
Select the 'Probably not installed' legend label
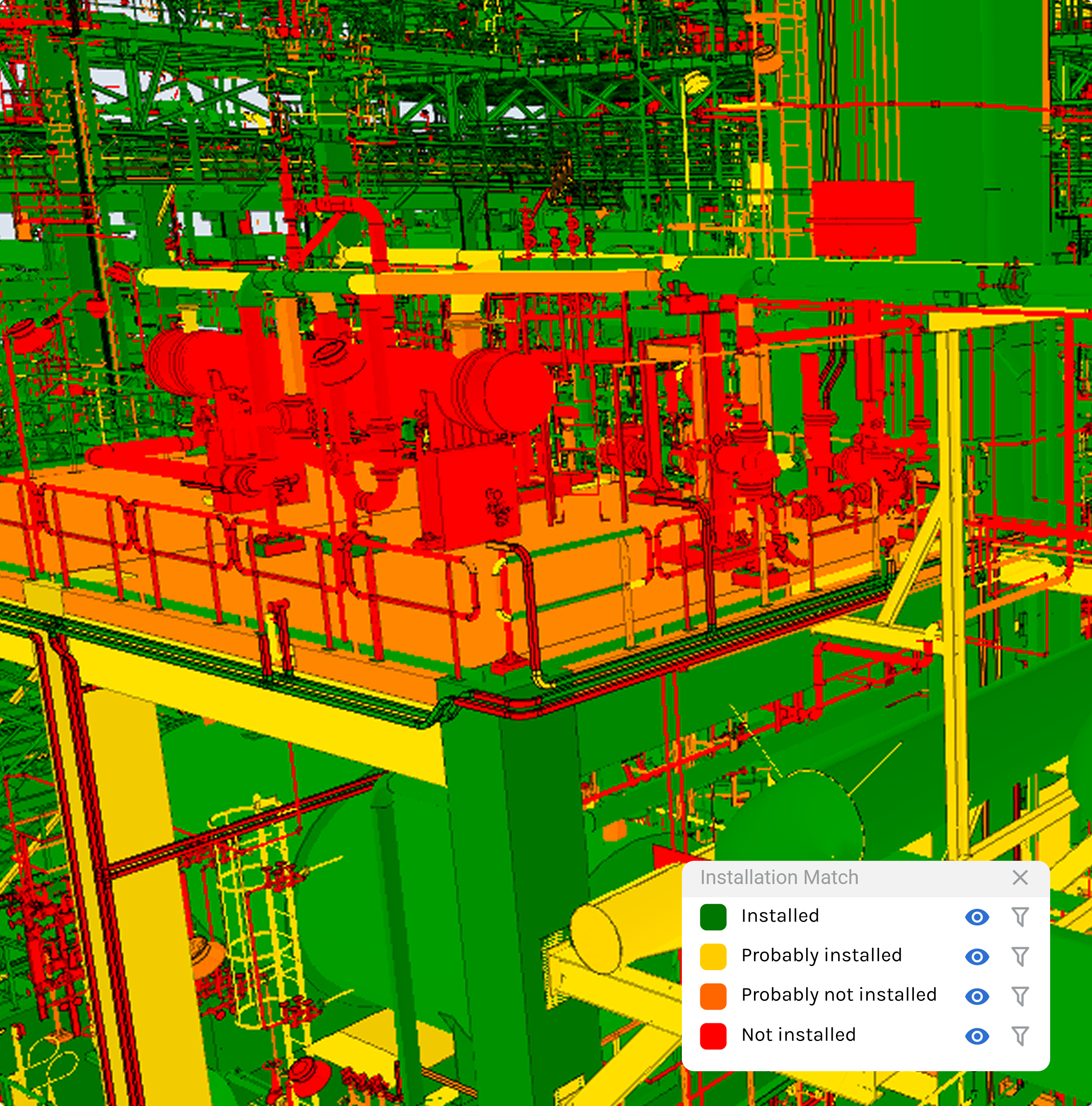[839, 995]
